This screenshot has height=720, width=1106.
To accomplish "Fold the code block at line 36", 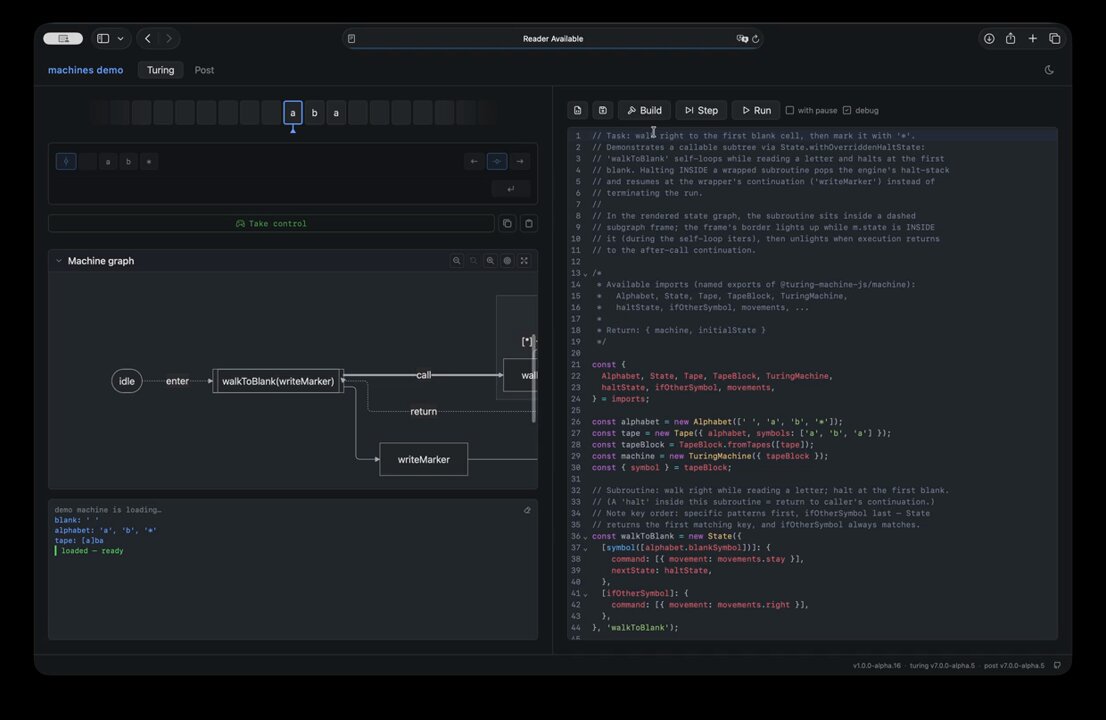I will point(585,537).
